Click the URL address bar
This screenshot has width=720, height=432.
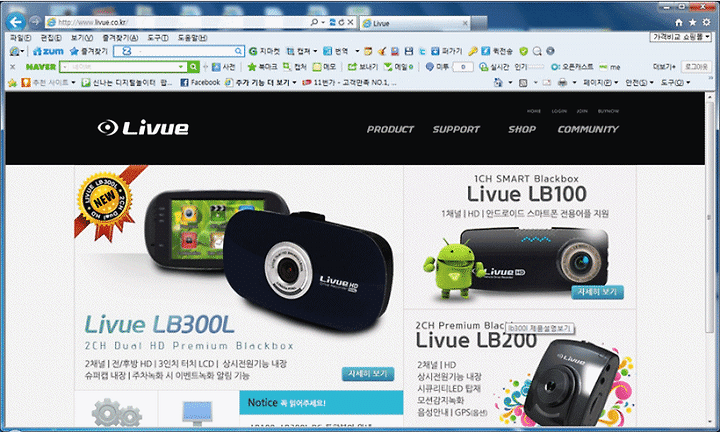click(178, 22)
